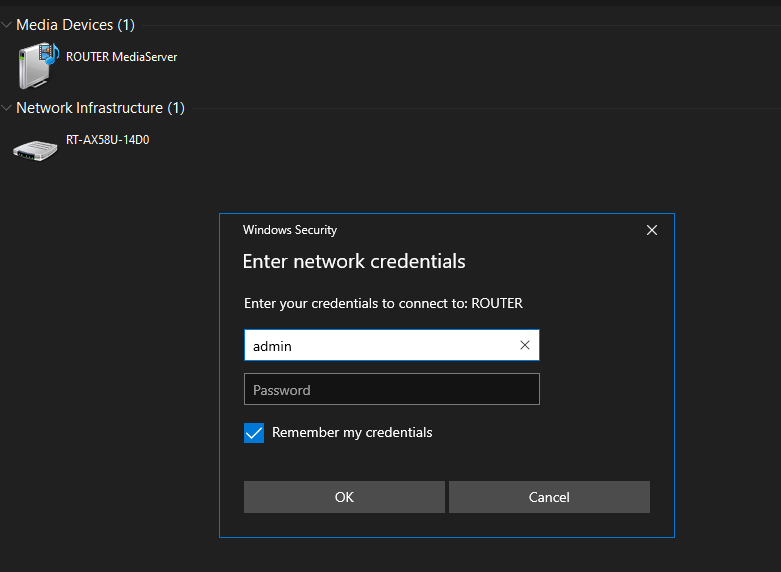Clear the admin username field with X

tap(524, 345)
